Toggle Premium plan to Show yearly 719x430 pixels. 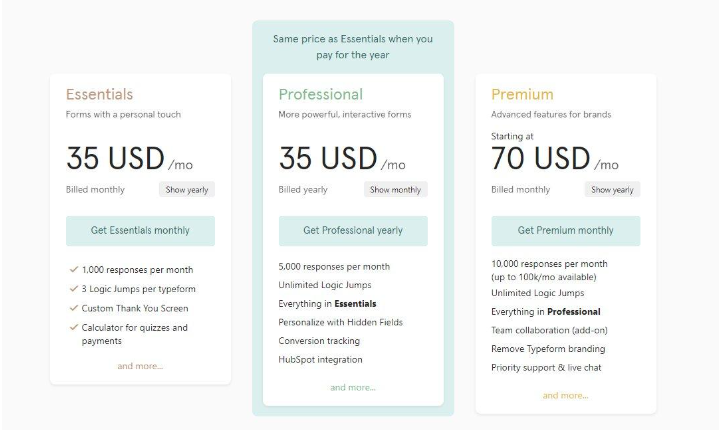(612, 189)
